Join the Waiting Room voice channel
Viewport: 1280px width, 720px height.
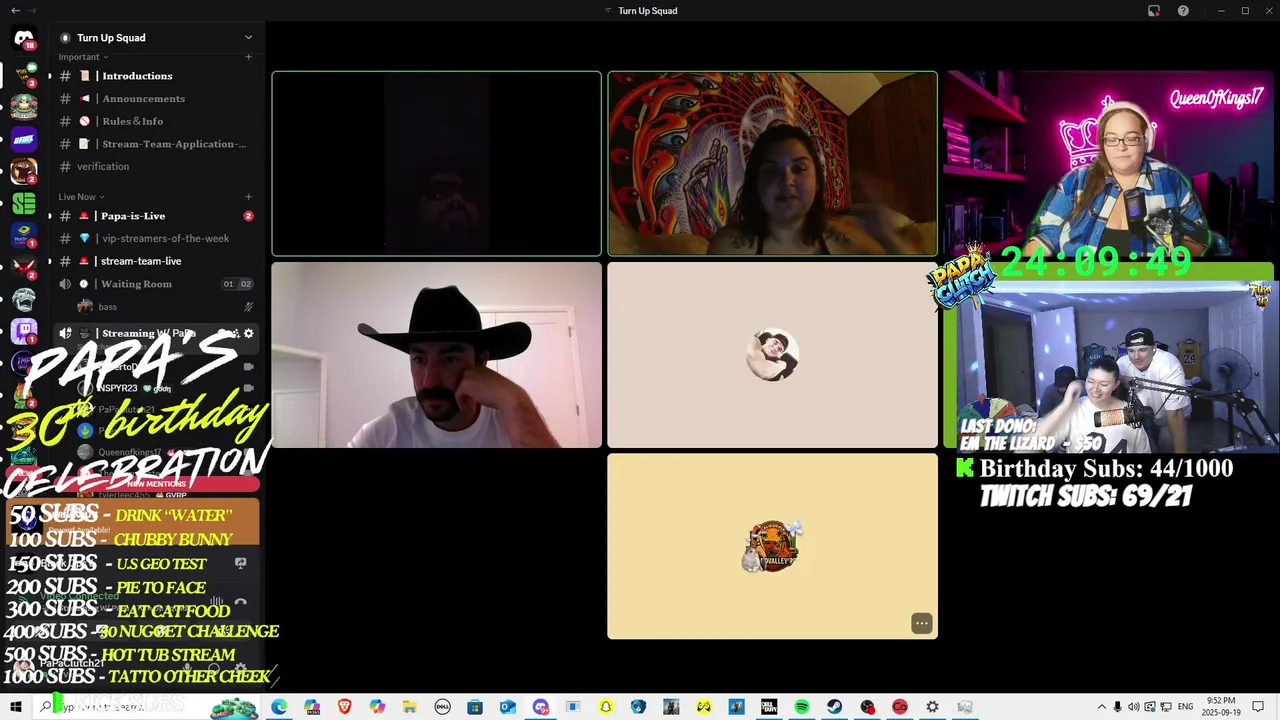pos(155,284)
